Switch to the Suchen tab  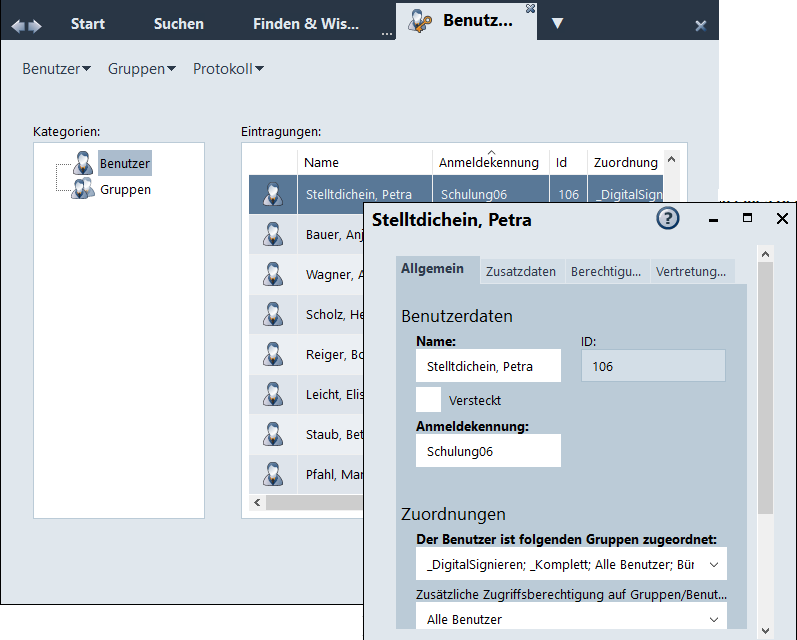tap(179, 24)
